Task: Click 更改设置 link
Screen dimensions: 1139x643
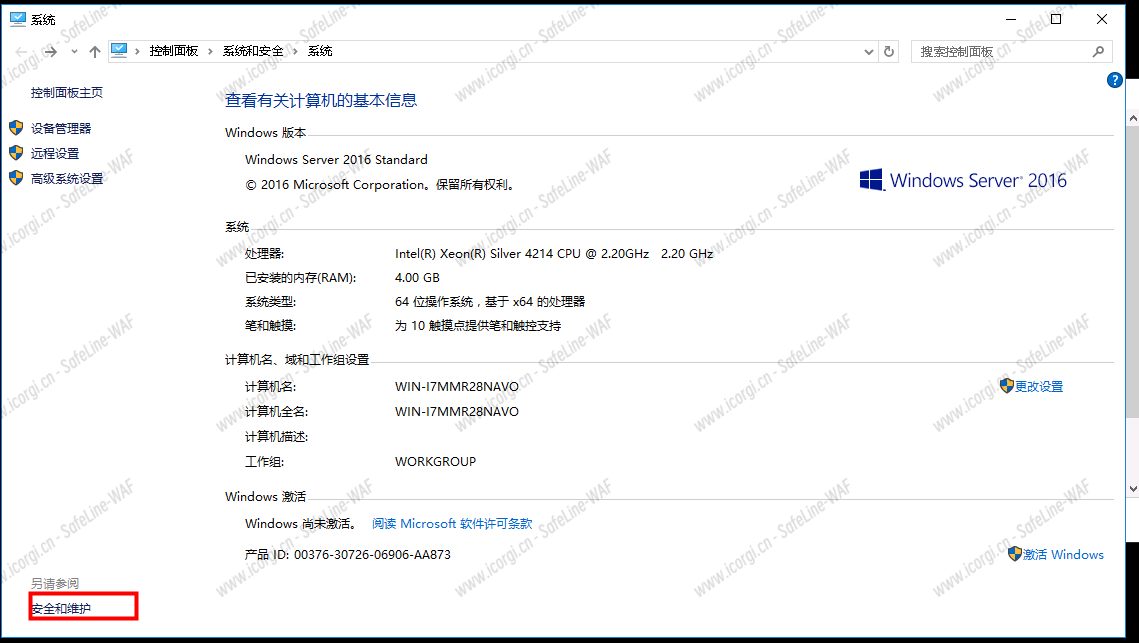Action: point(1039,387)
